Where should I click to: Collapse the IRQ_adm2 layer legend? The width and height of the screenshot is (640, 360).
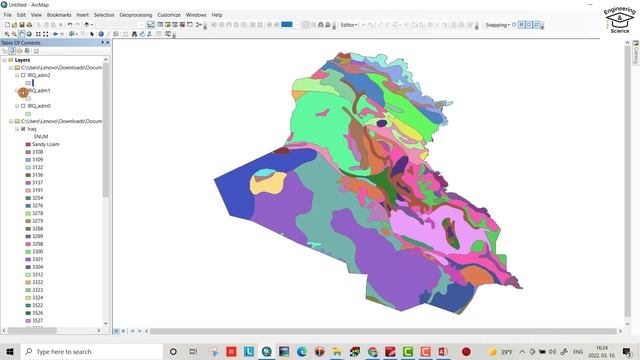pos(17,75)
